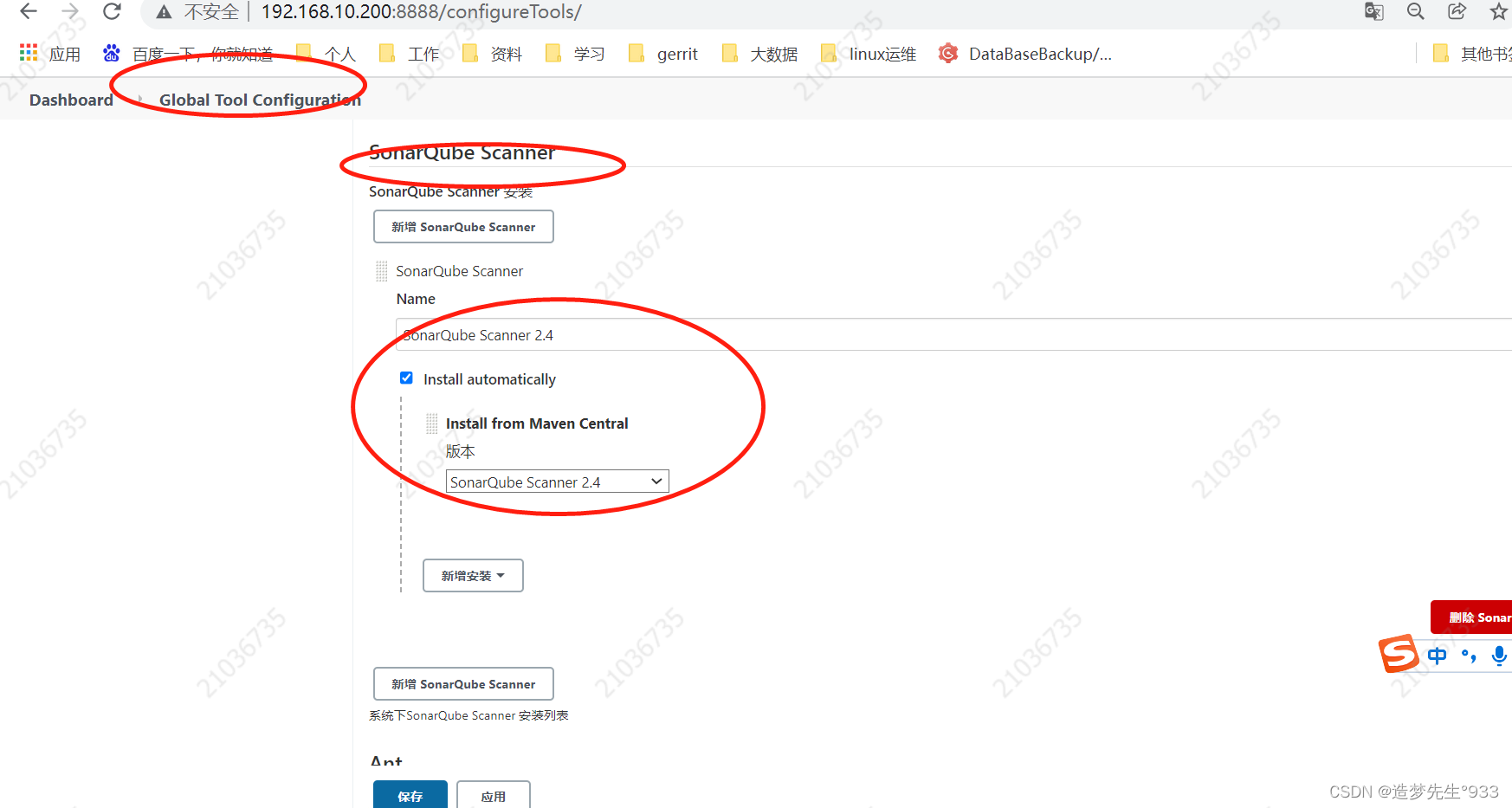1512x808 pixels.
Task: Click the zoom magnifier icon in address bar
Action: pyautogui.click(x=1416, y=11)
